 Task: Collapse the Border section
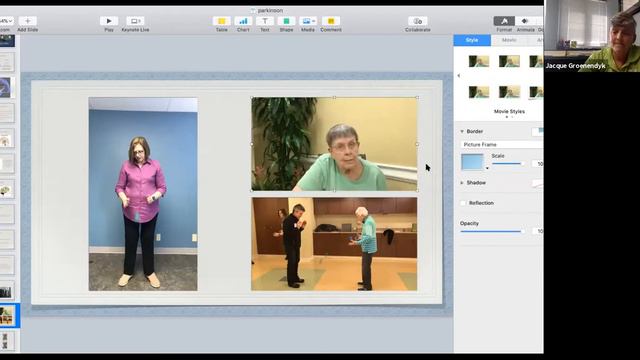(x=462, y=131)
